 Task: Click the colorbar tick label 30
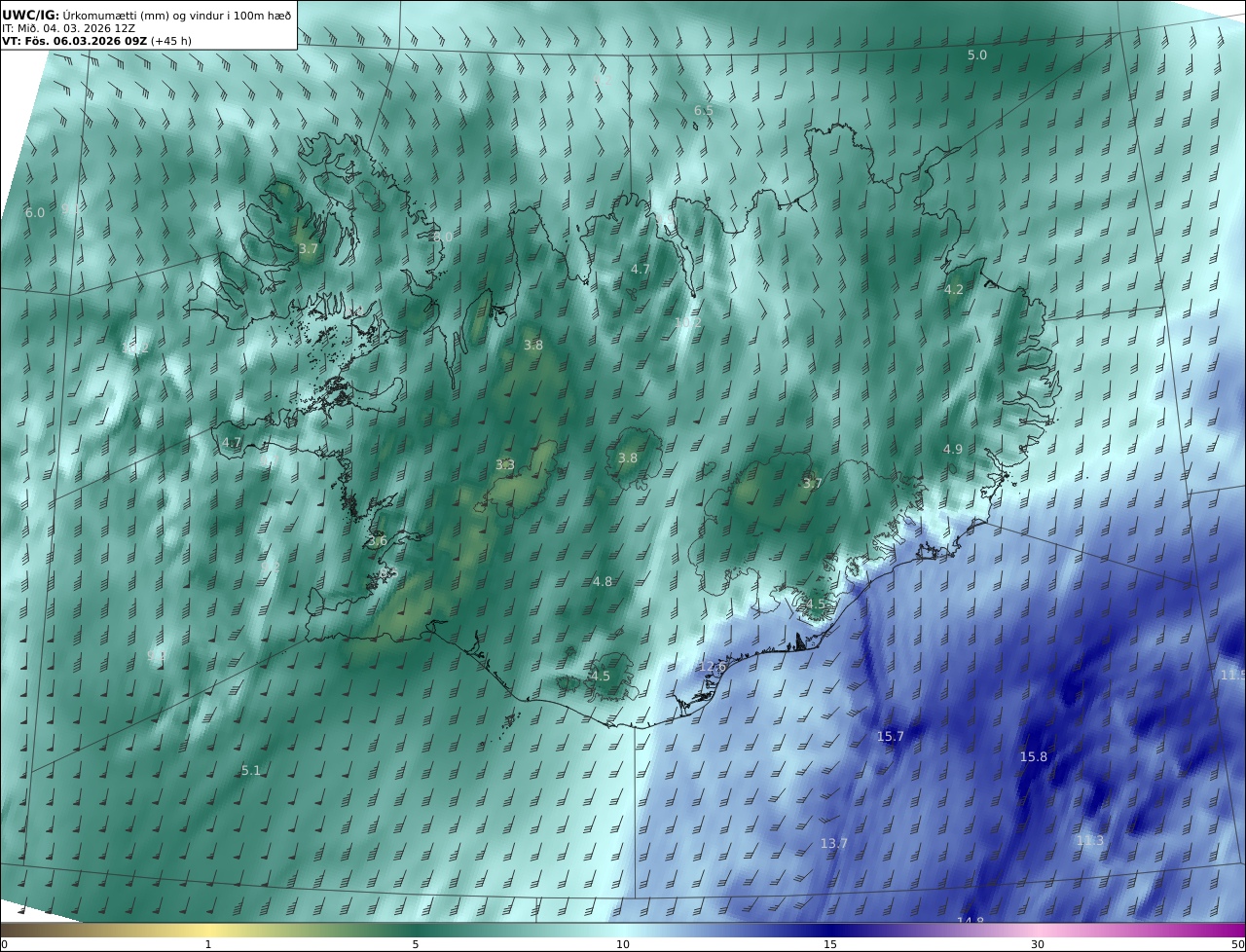1038,944
